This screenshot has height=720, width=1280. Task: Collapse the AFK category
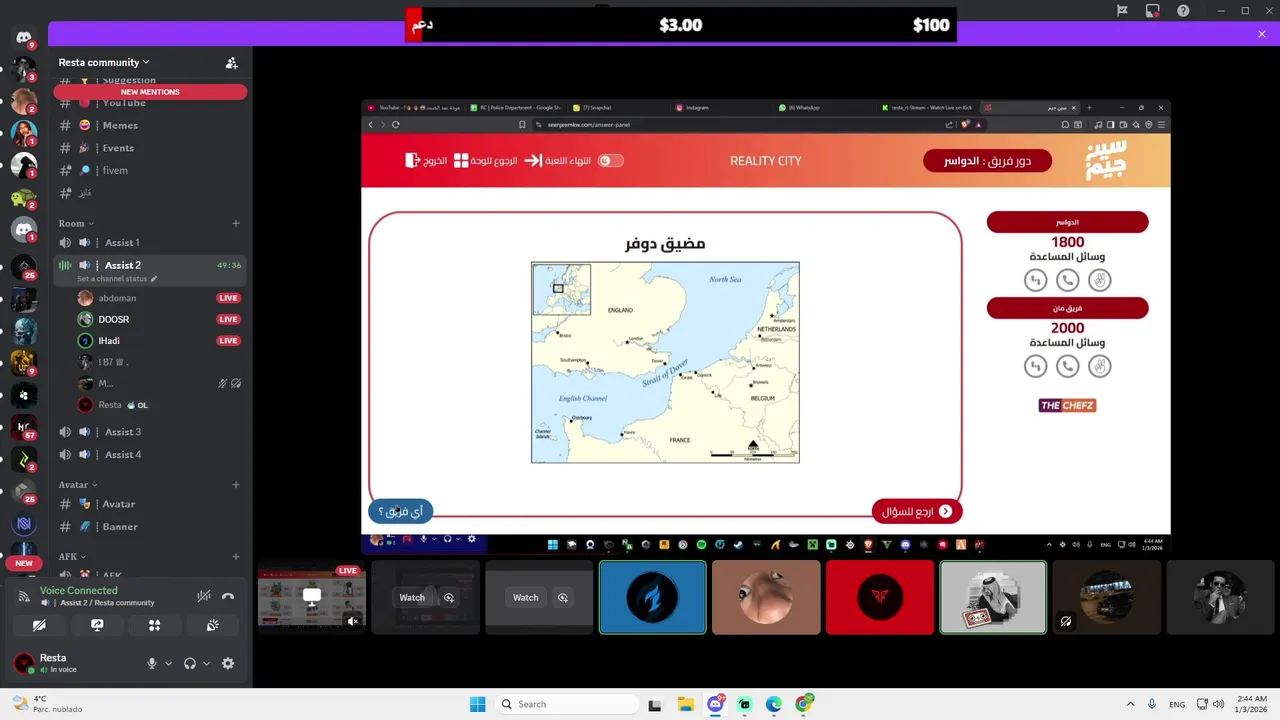click(72, 556)
